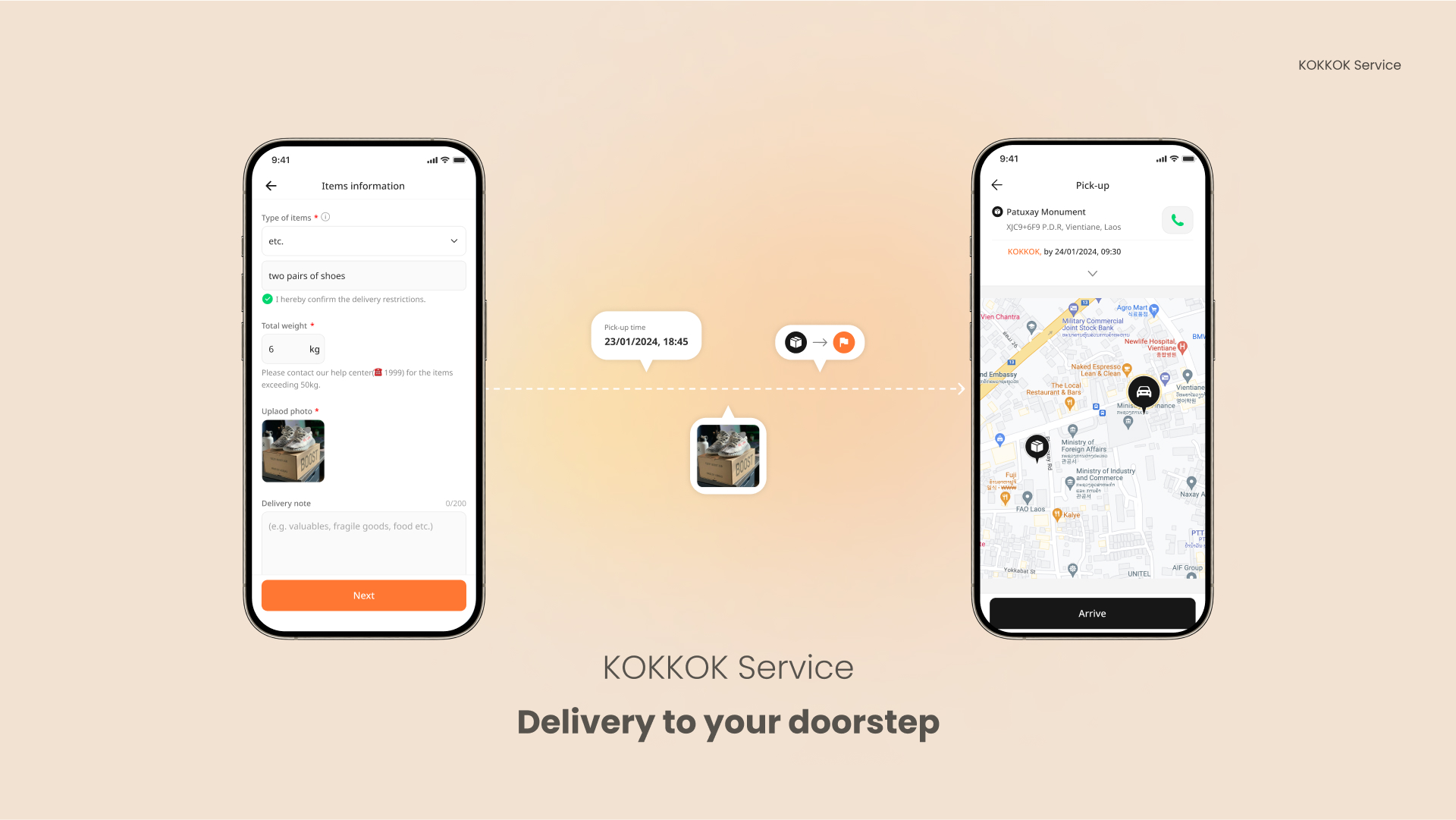Click the total weight input field
The width and height of the screenshot is (1456, 820).
pyautogui.click(x=291, y=348)
